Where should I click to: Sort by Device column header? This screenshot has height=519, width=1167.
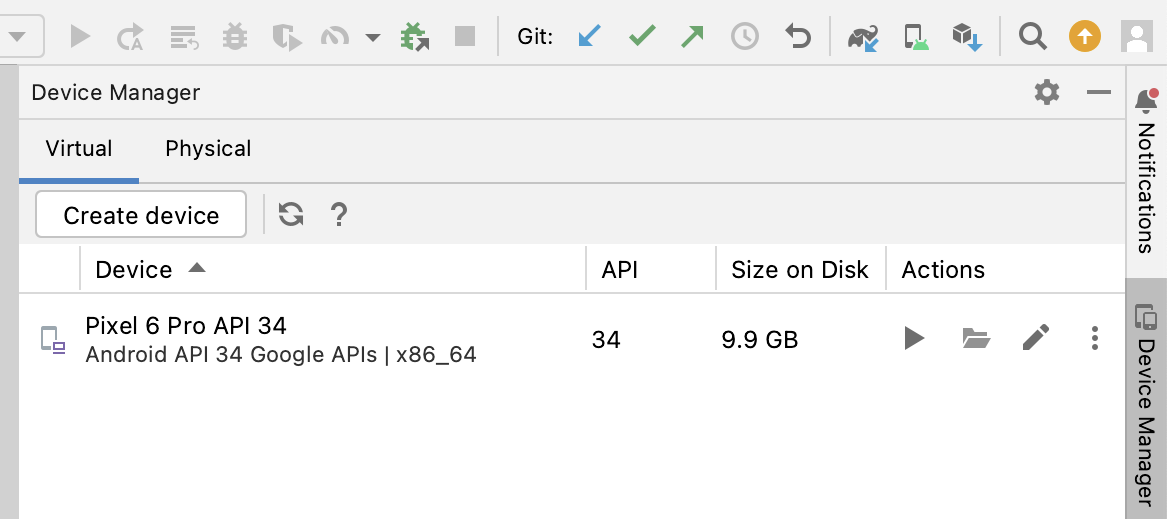tap(134, 270)
